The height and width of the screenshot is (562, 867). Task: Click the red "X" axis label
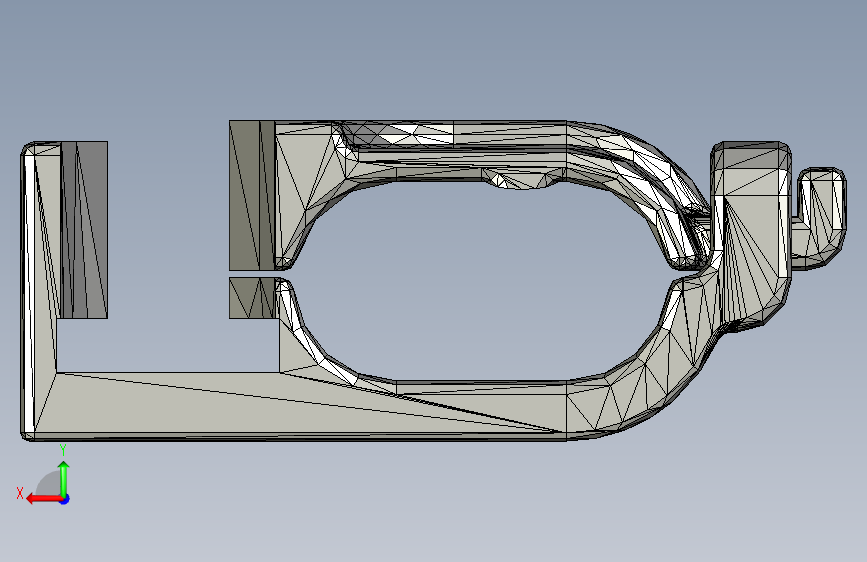(x=20, y=493)
